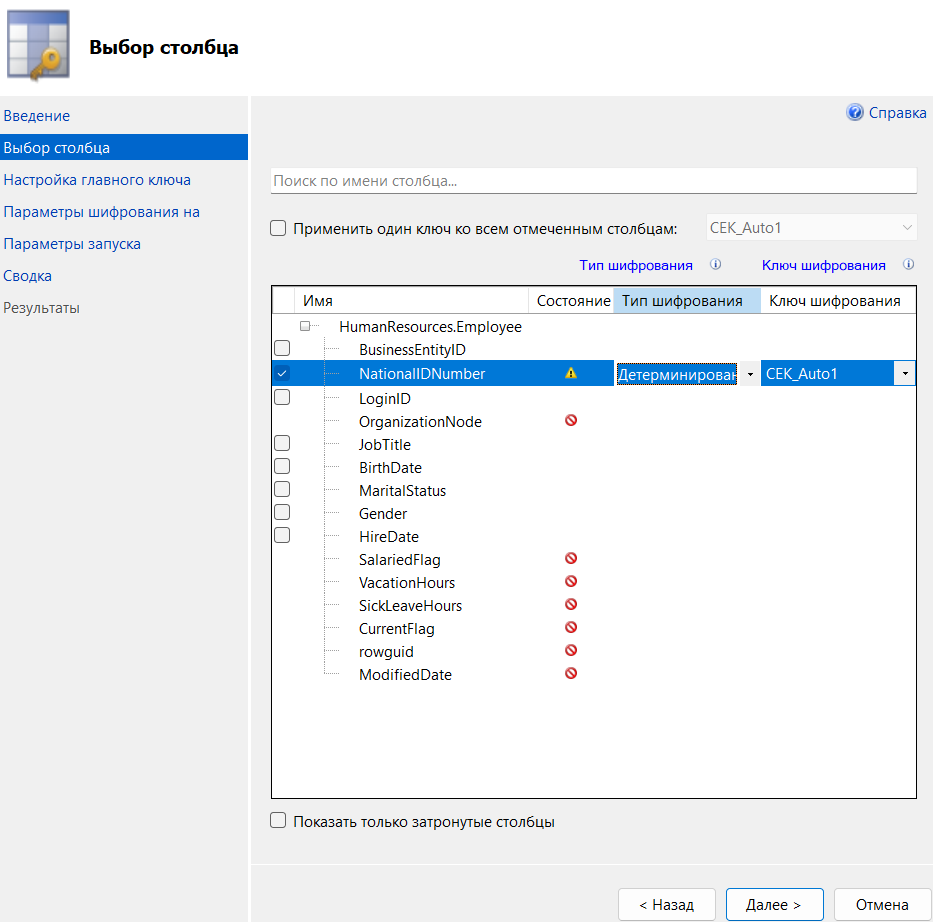Open Сводка wizard page
This screenshot has width=933, height=922.
point(27,276)
